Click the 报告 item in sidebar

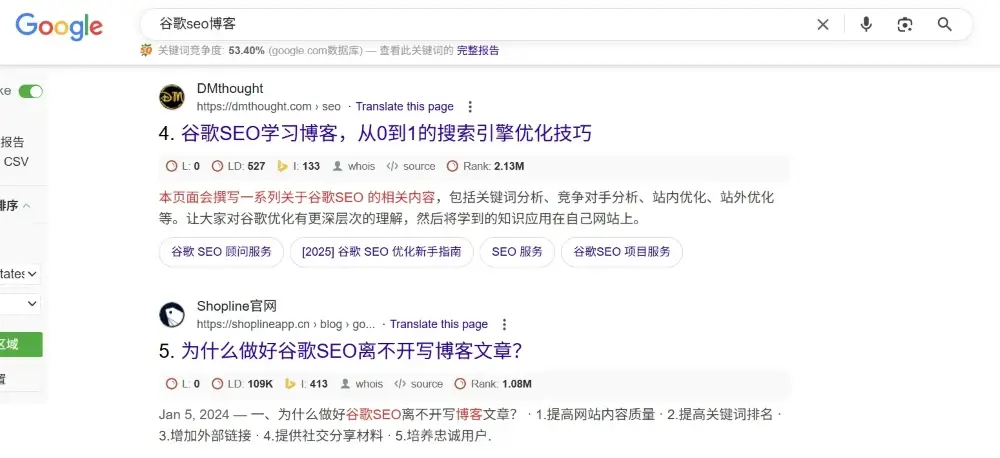click(12, 142)
